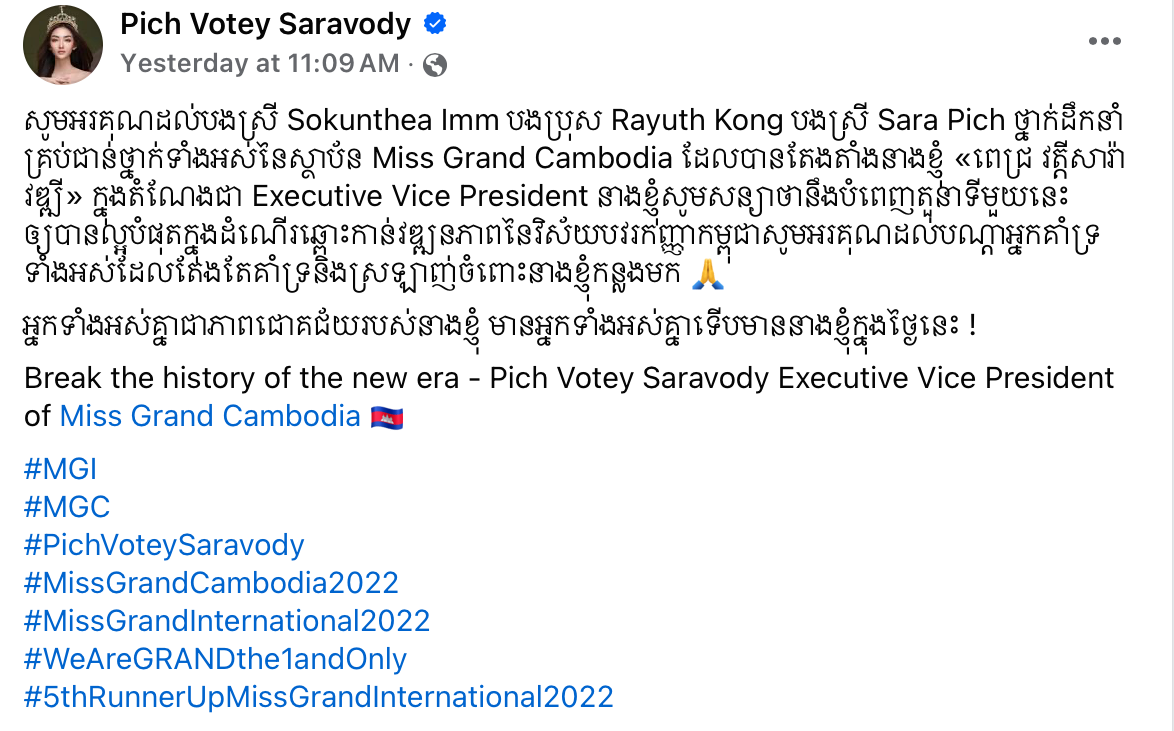Screen dimensions: 1174x731
Task: Click the Cambodia flag emoji
Action: (387, 417)
